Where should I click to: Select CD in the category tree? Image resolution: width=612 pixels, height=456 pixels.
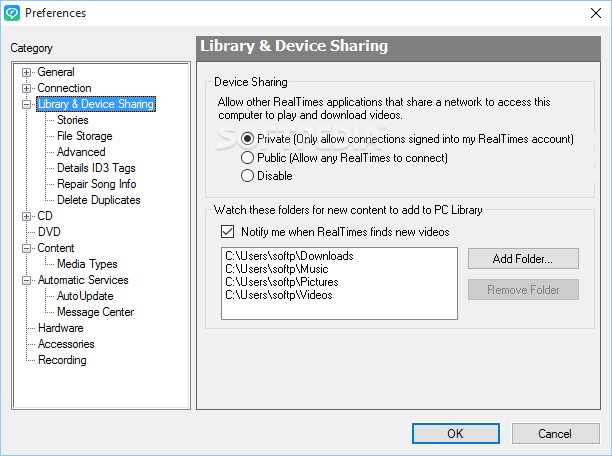tap(45, 216)
